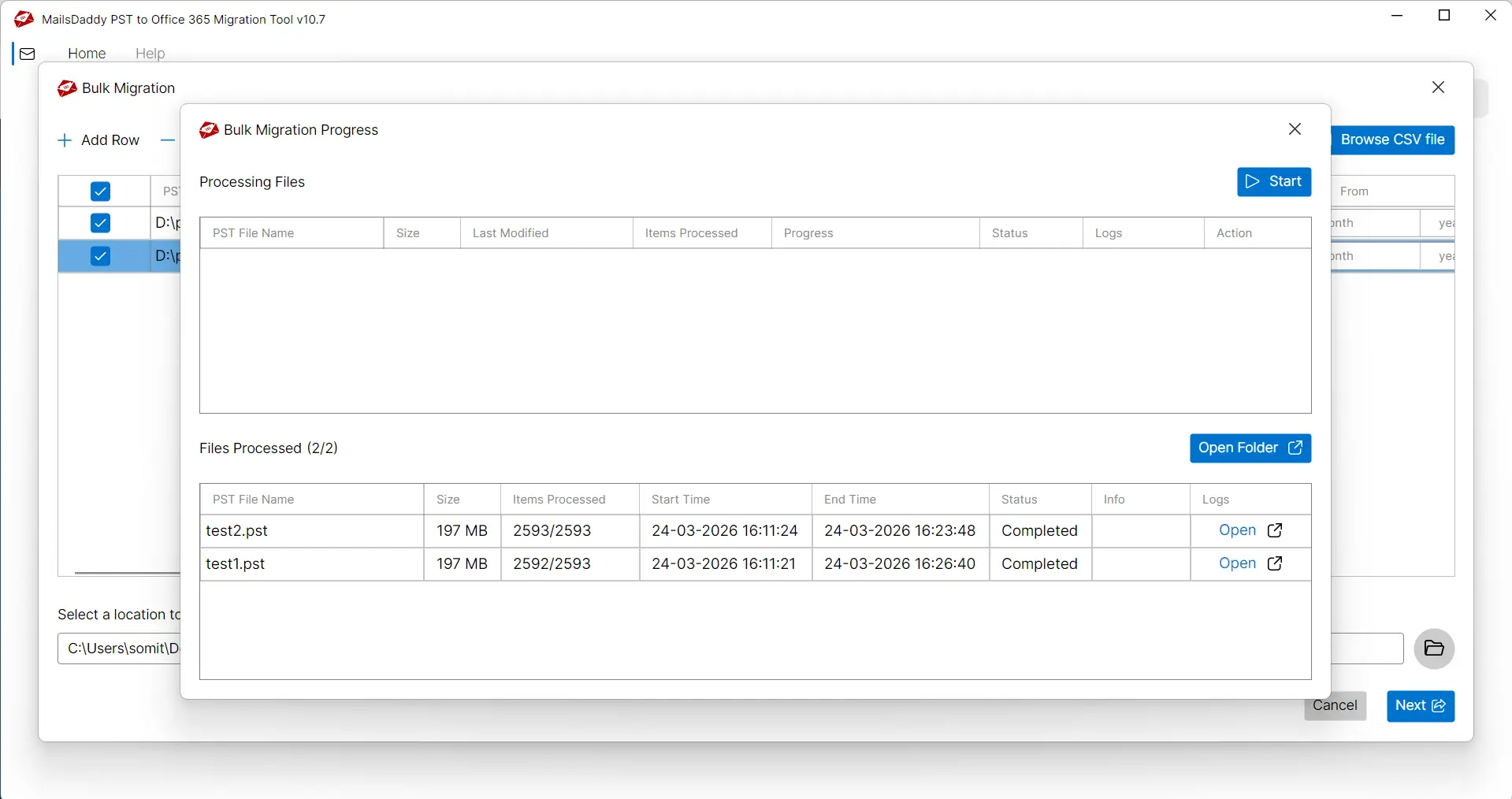
Task: Open logs for test1.pst
Action: [x=1250, y=564]
